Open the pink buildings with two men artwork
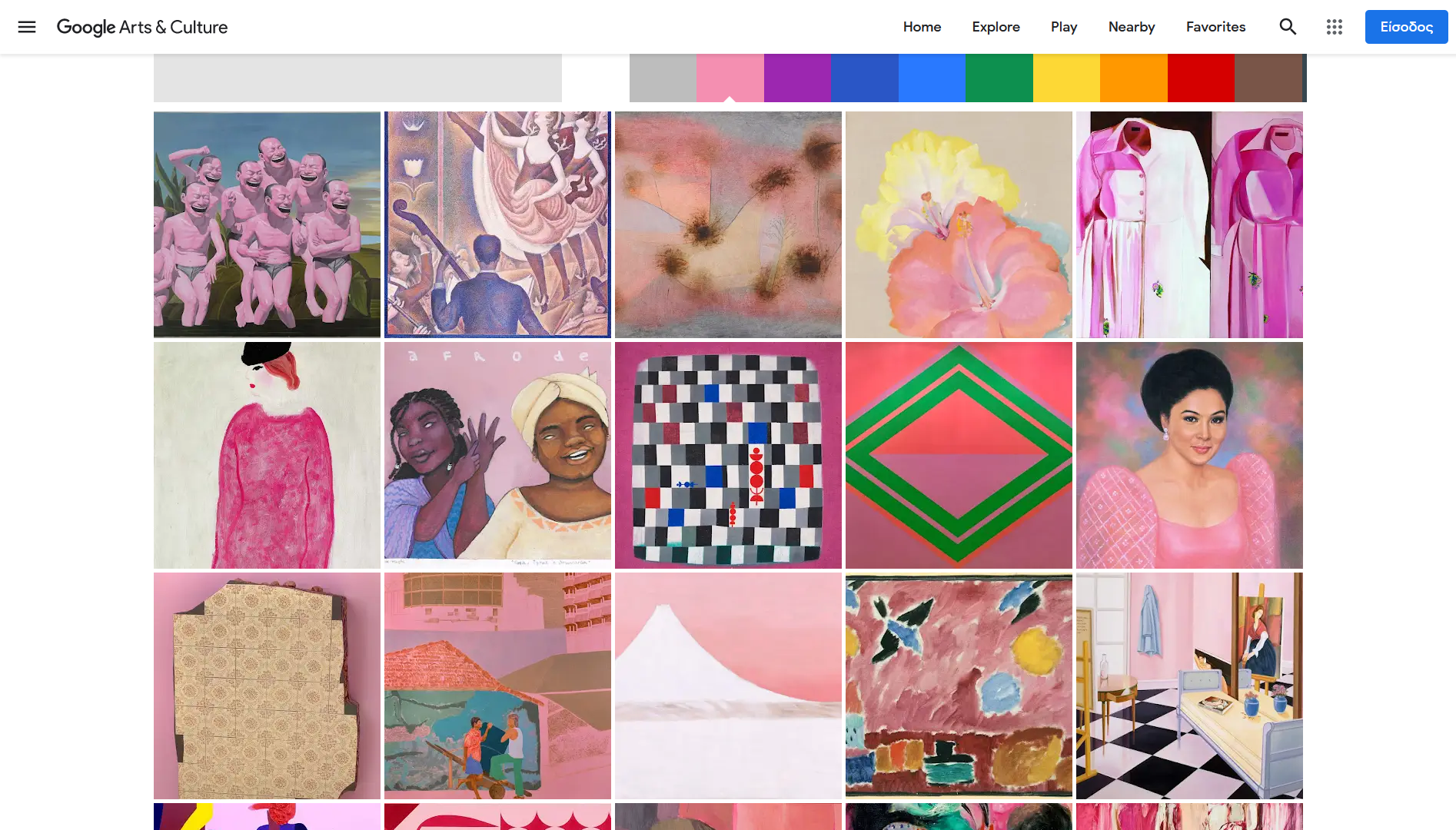This screenshot has height=830, width=1456. [x=497, y=686]
